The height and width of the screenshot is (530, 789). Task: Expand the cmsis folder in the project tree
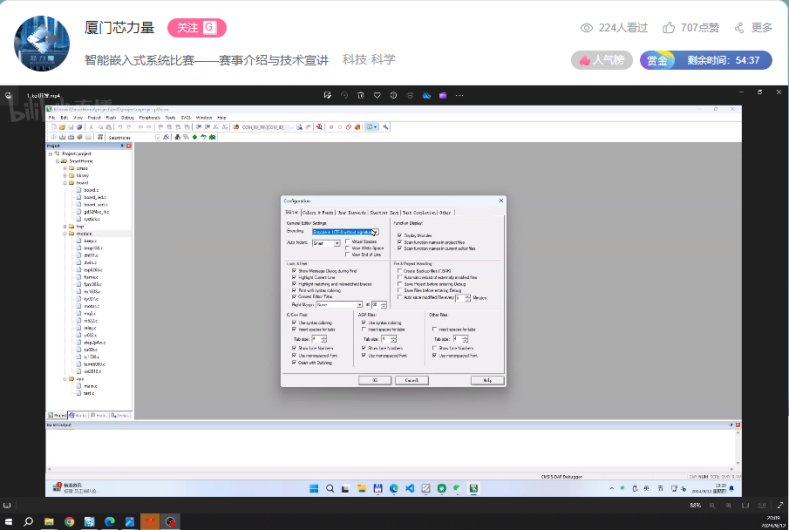point(65,168)
